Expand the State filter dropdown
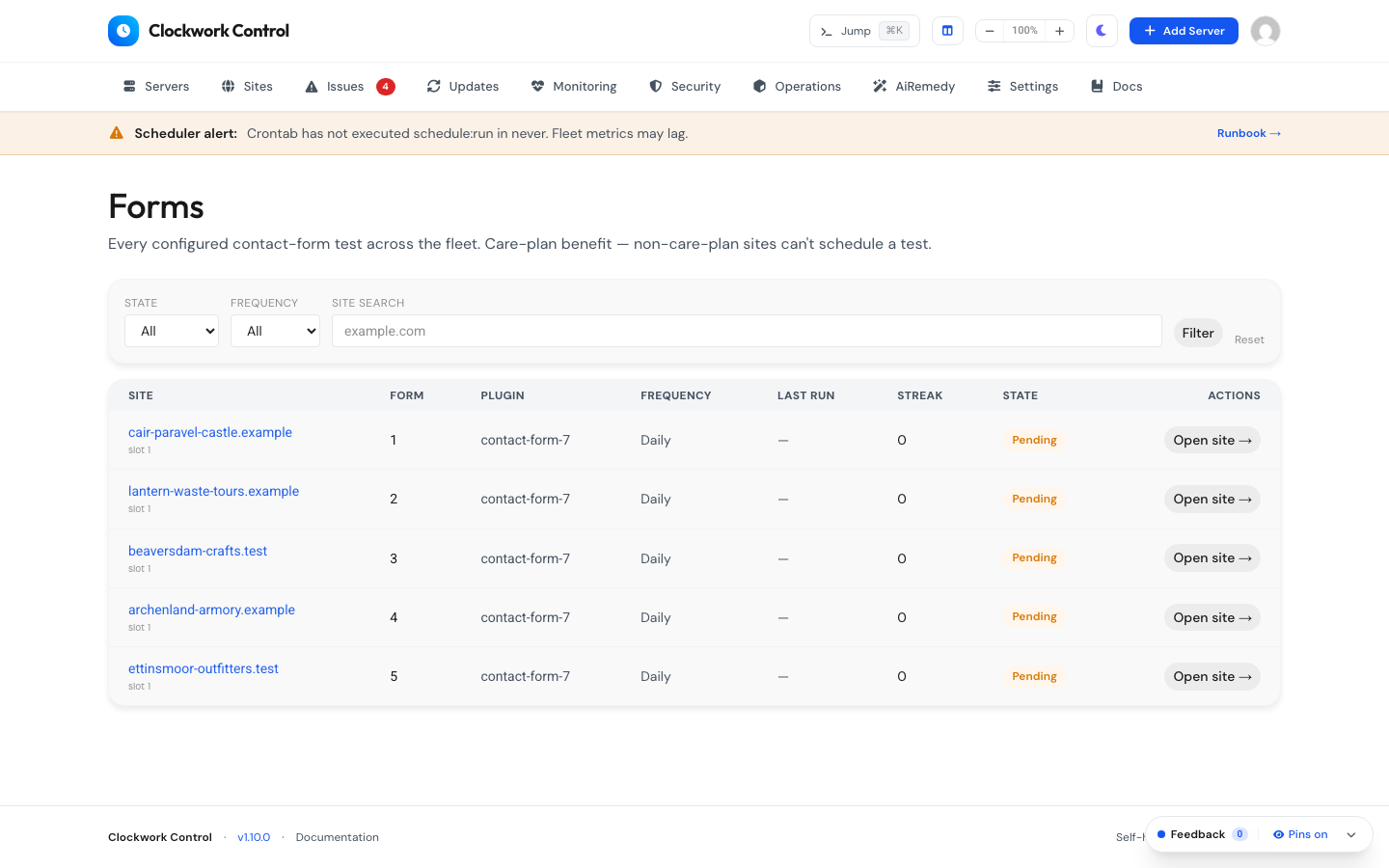This screenshot has width=1389, height=868. pos(172,331)
